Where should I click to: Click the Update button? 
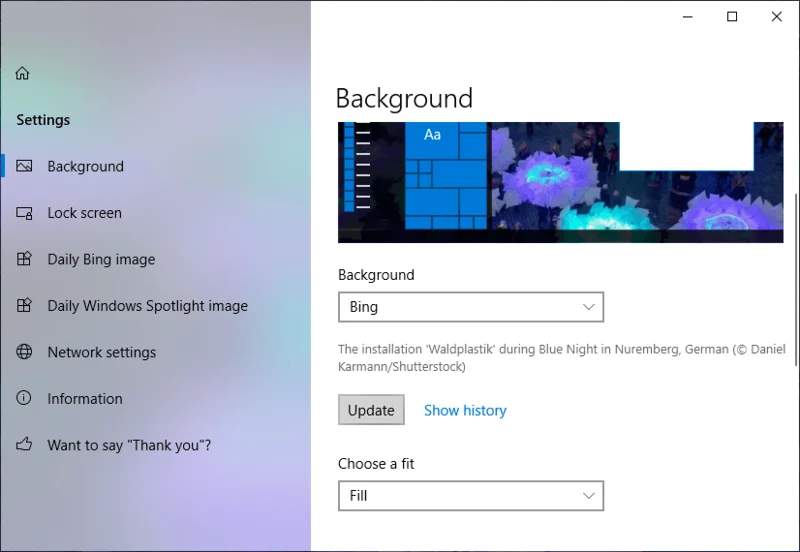[371, 410]
